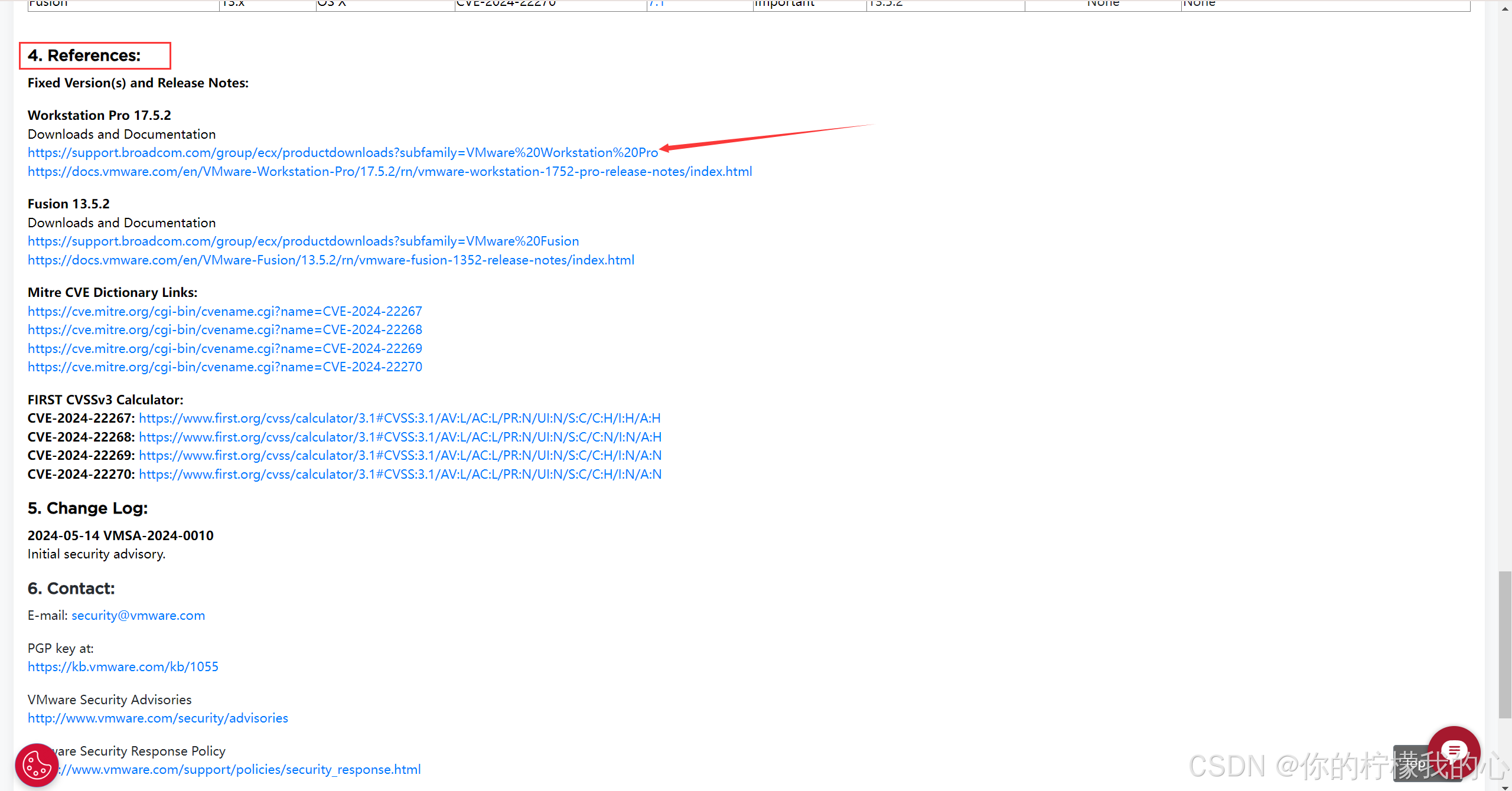The width and height of the screenshot is (1512, 791).
Task: Click '2024-05-14 VMSA-2024-0010' text
Action: point(120,535)
